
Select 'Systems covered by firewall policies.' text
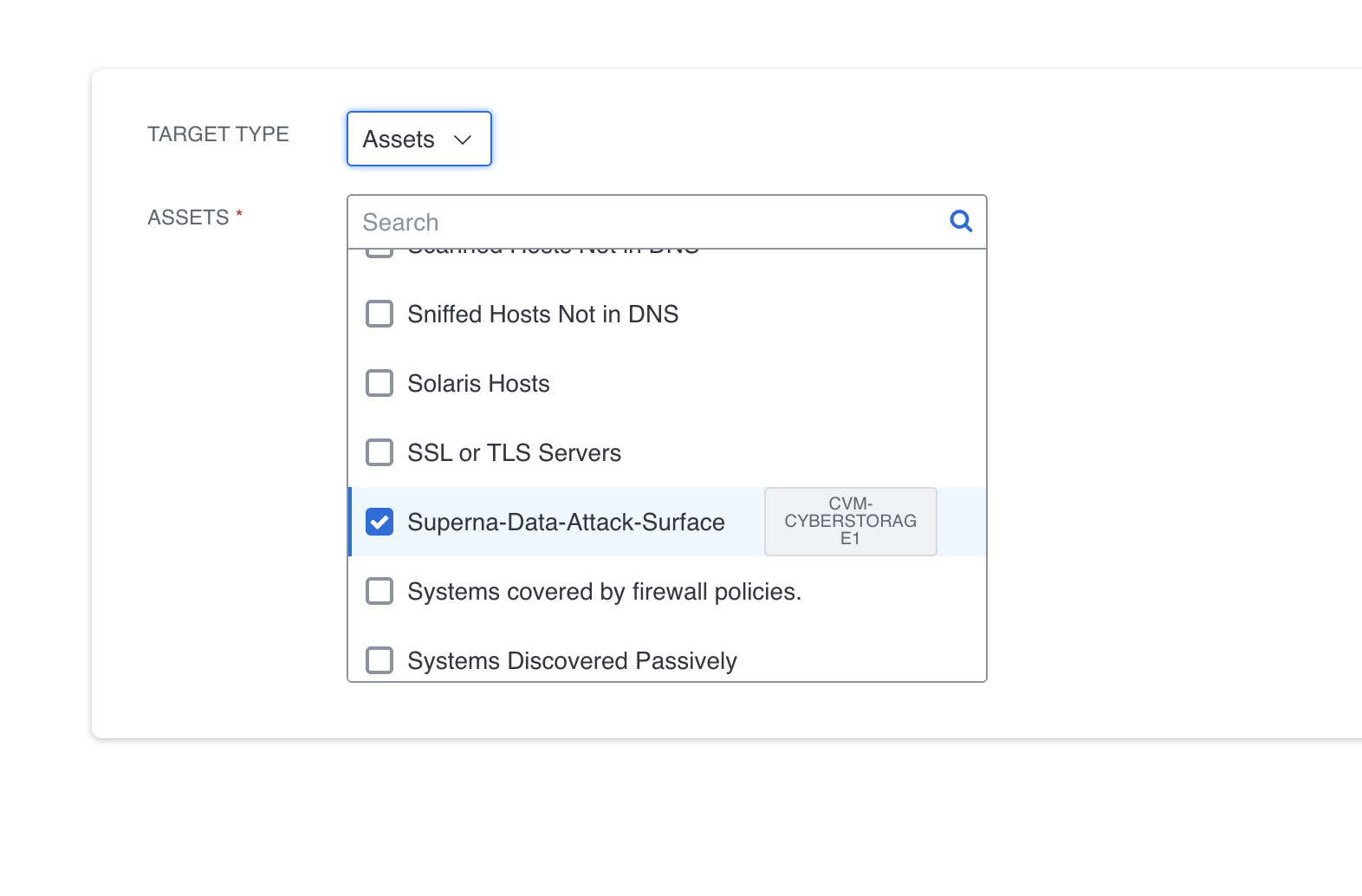[604, 591]
